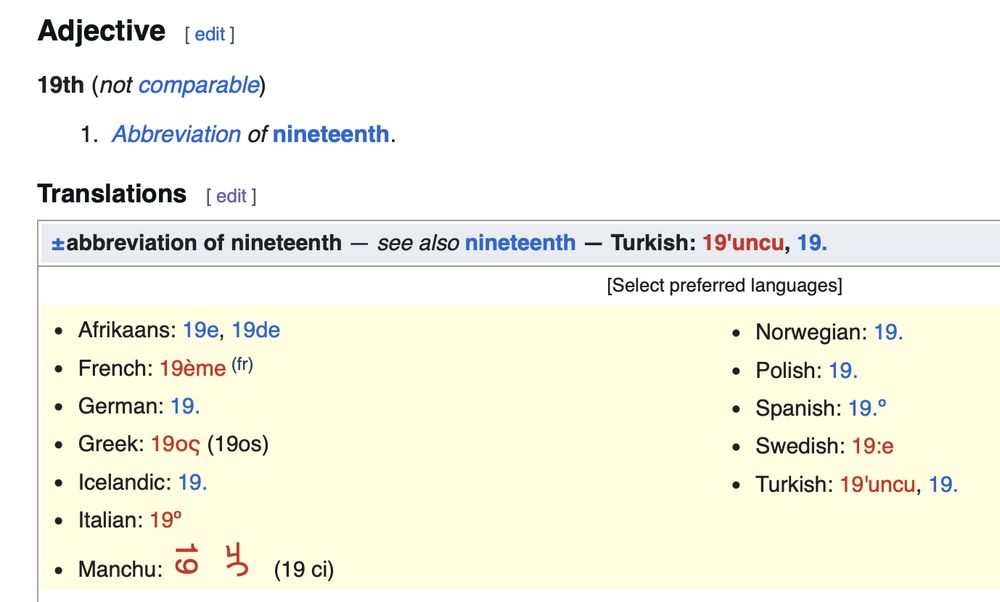Image resolution: width=1000 pixels, height=602 pixels.
Task: Click the superscript (fr) link
Action: click(x=242, y=364)
